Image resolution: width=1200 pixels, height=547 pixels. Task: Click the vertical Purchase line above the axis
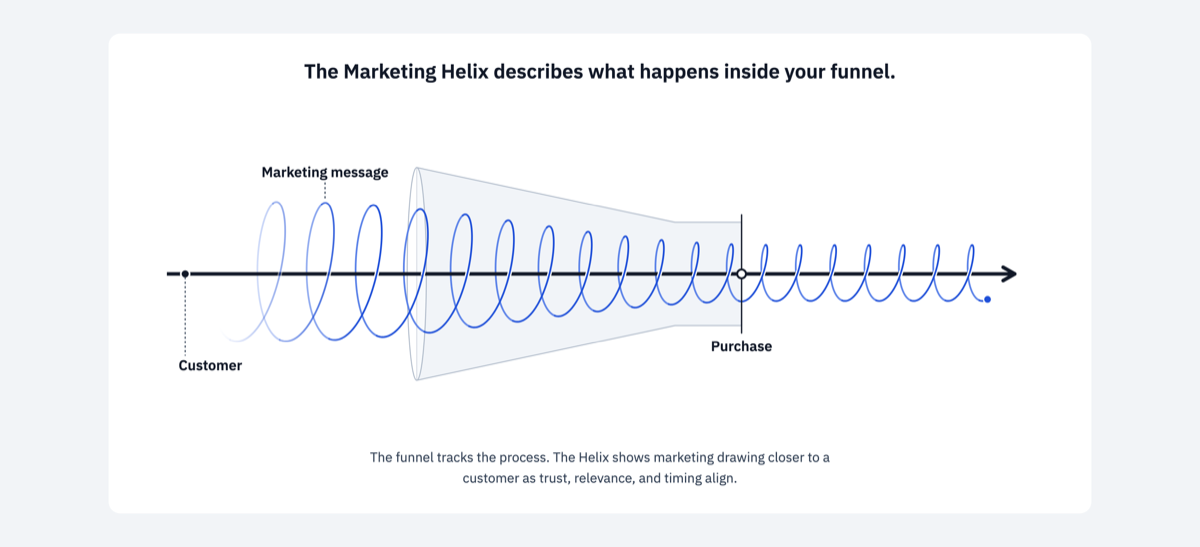741,241
